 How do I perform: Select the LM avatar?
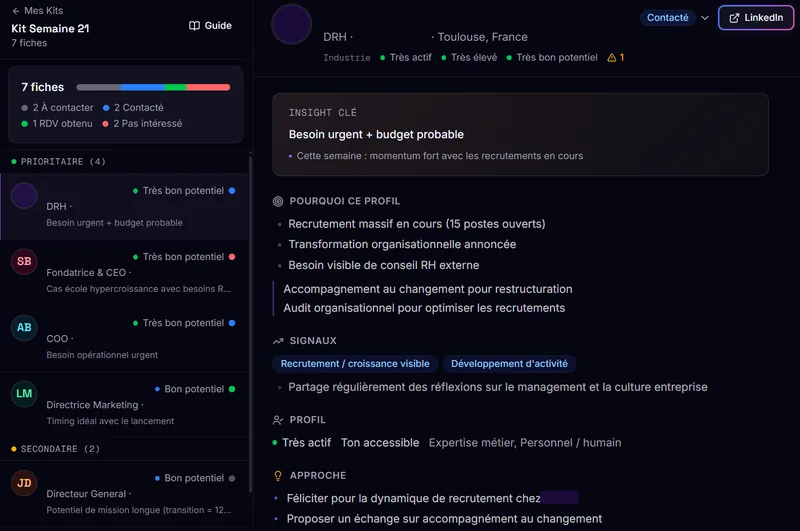(24, 394)
